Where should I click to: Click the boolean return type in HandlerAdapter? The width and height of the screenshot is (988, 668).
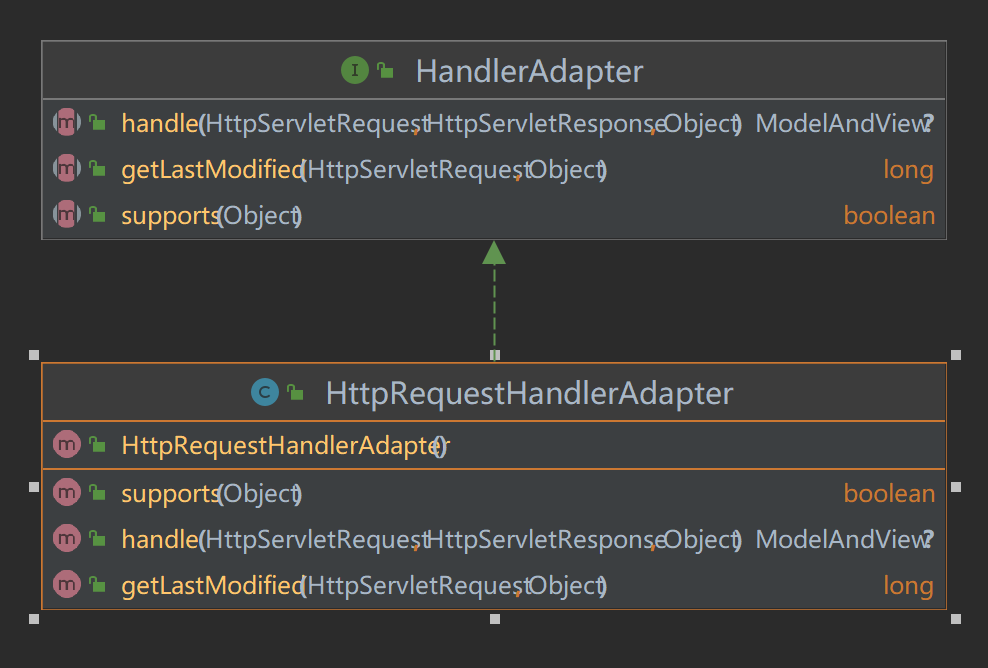[x=889, y=216]
